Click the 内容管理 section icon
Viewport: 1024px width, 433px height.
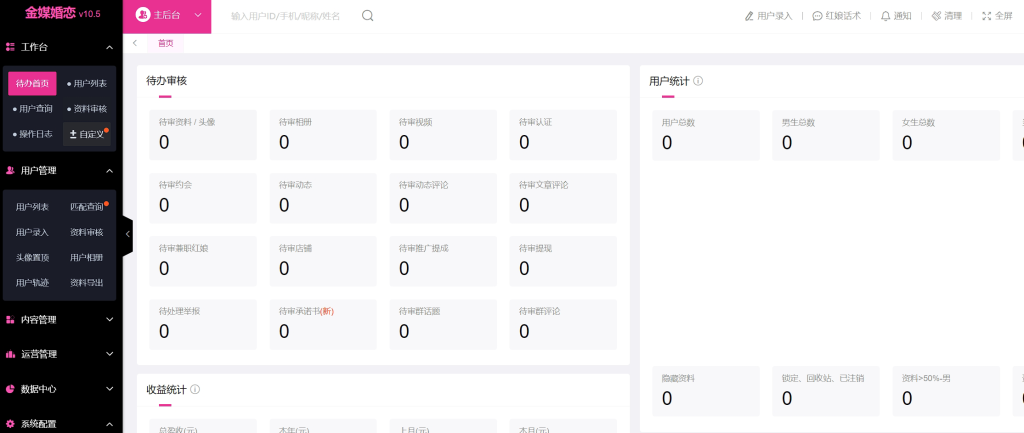pyautogui.click(x=10, y=320)
